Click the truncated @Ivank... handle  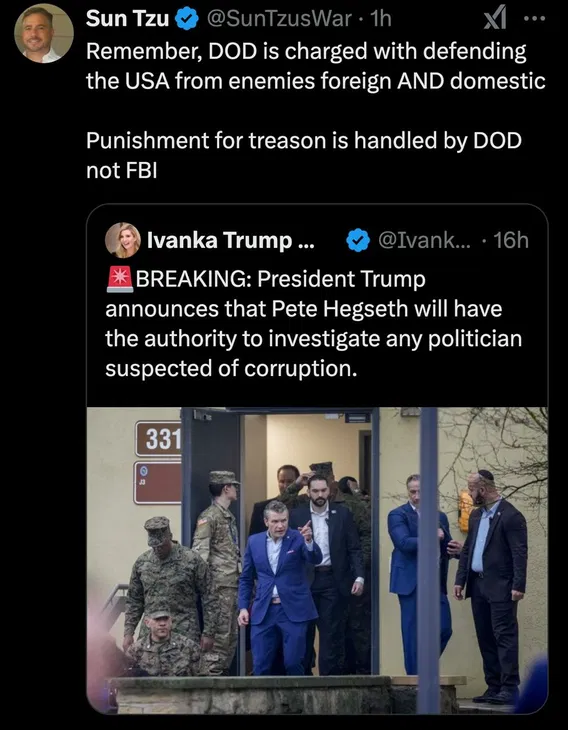pos(424,240)
